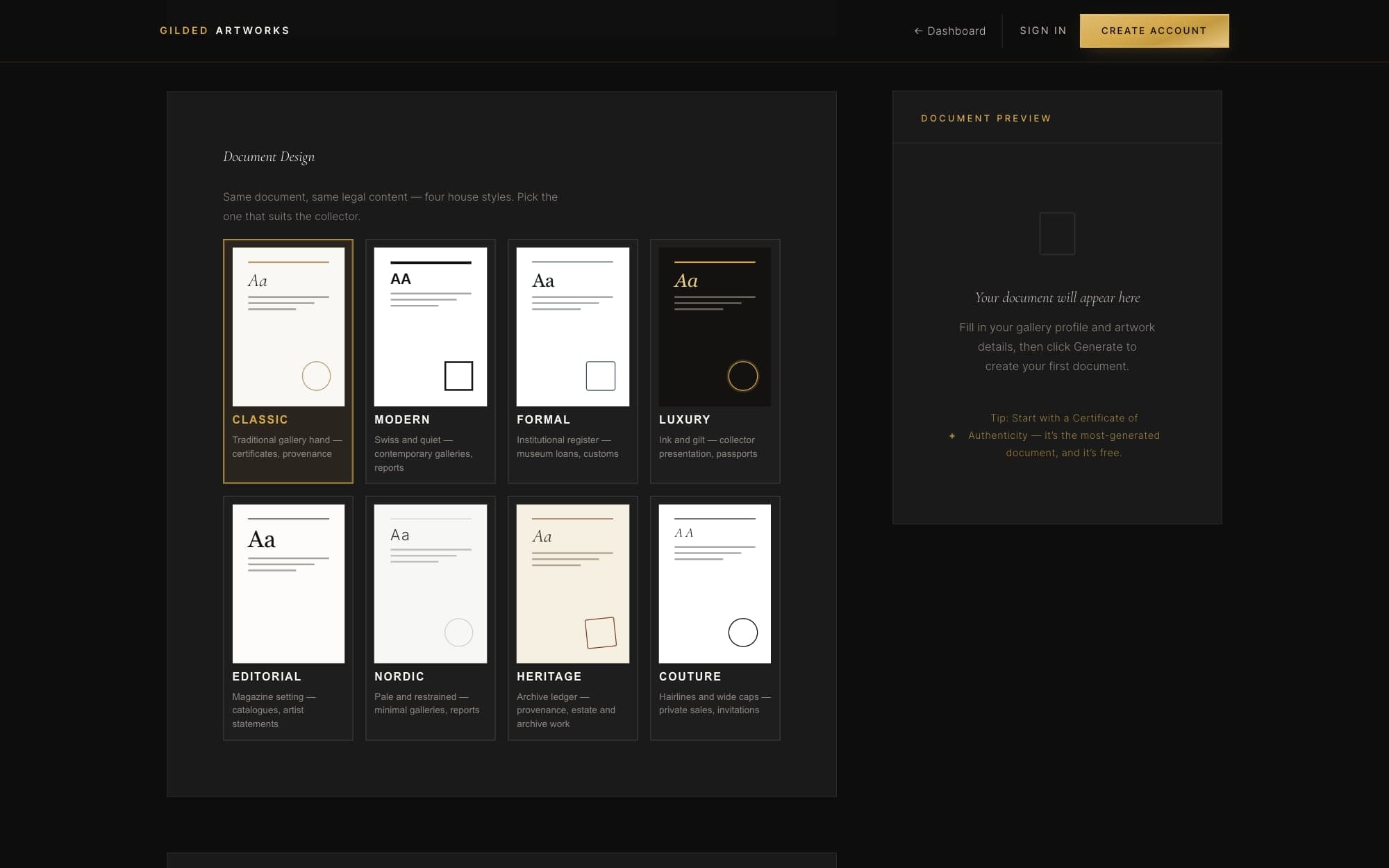The width and height of the screenshot is (1389, 868).
Task: Click 'Archive ledger' description text
Action: (566, 710)
